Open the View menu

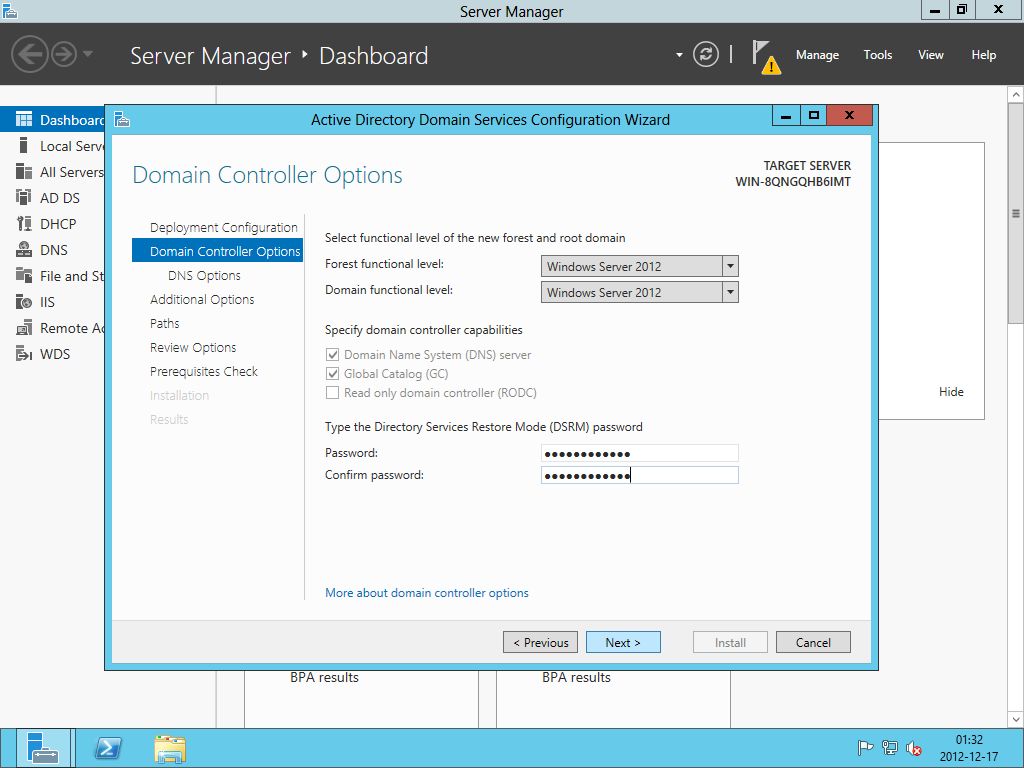click(931, 55)
